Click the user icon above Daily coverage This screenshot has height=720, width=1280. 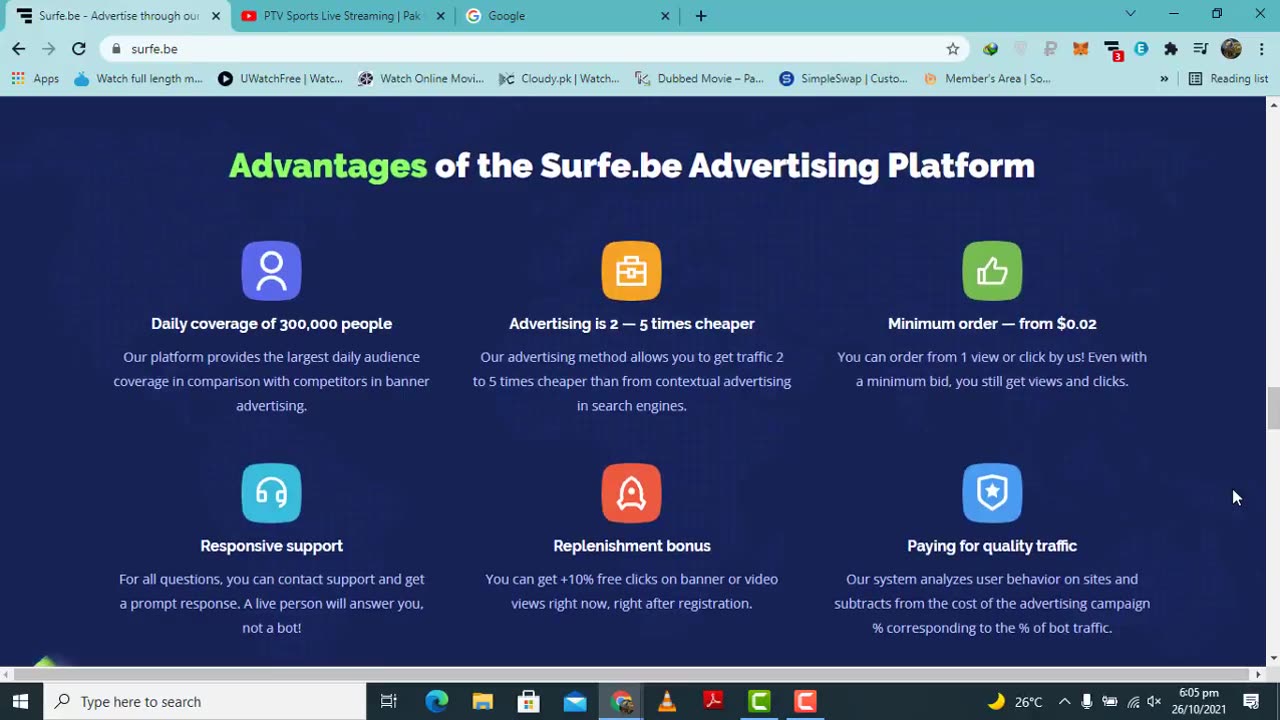pos(271,270)
